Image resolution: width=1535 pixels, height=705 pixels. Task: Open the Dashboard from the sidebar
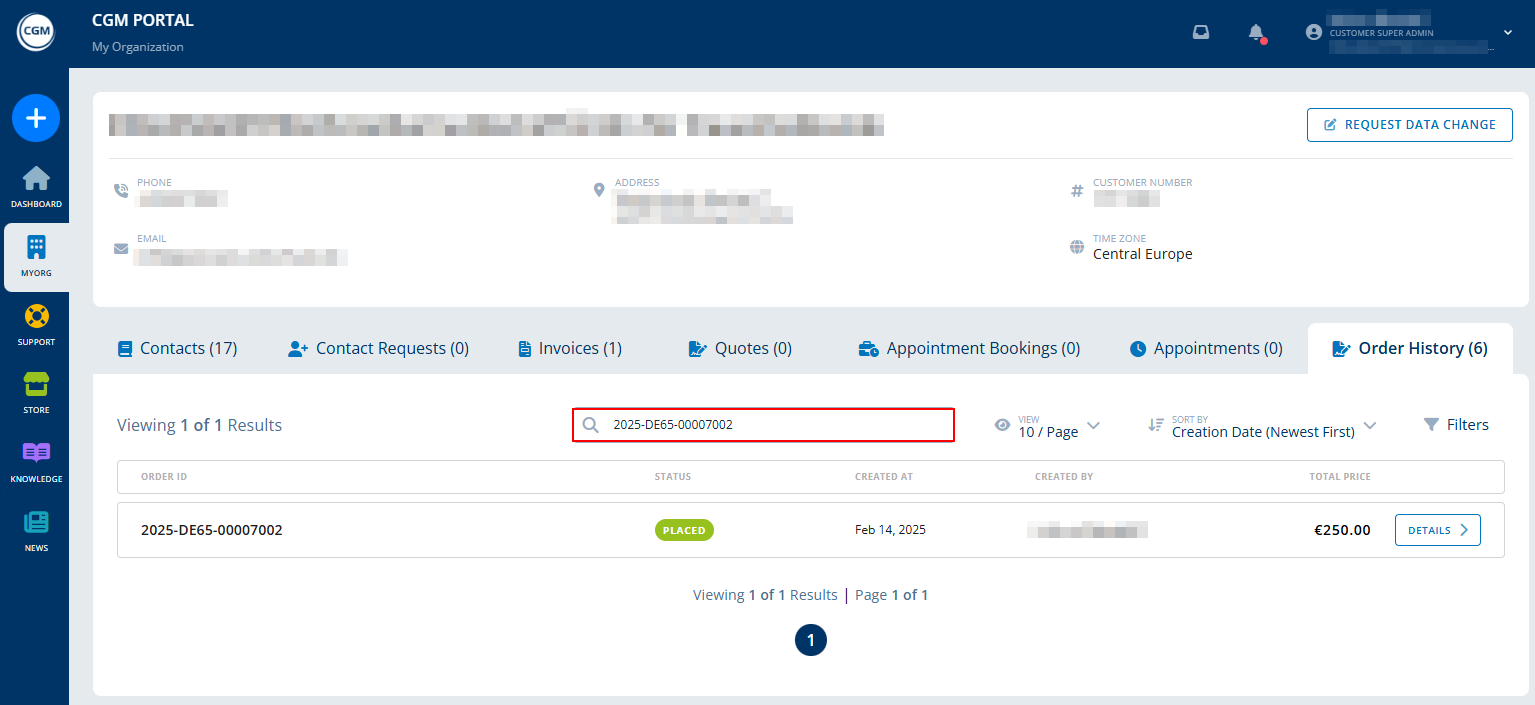(x=36, y=188)
